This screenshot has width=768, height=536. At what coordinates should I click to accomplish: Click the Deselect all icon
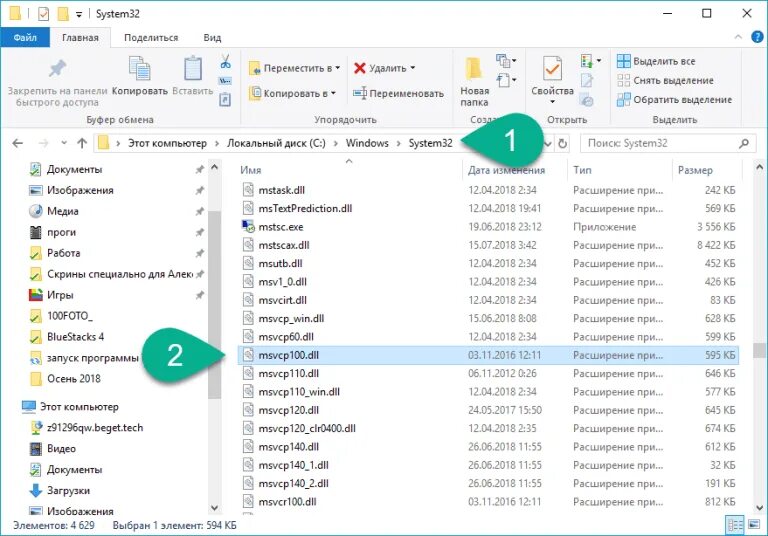624,80
